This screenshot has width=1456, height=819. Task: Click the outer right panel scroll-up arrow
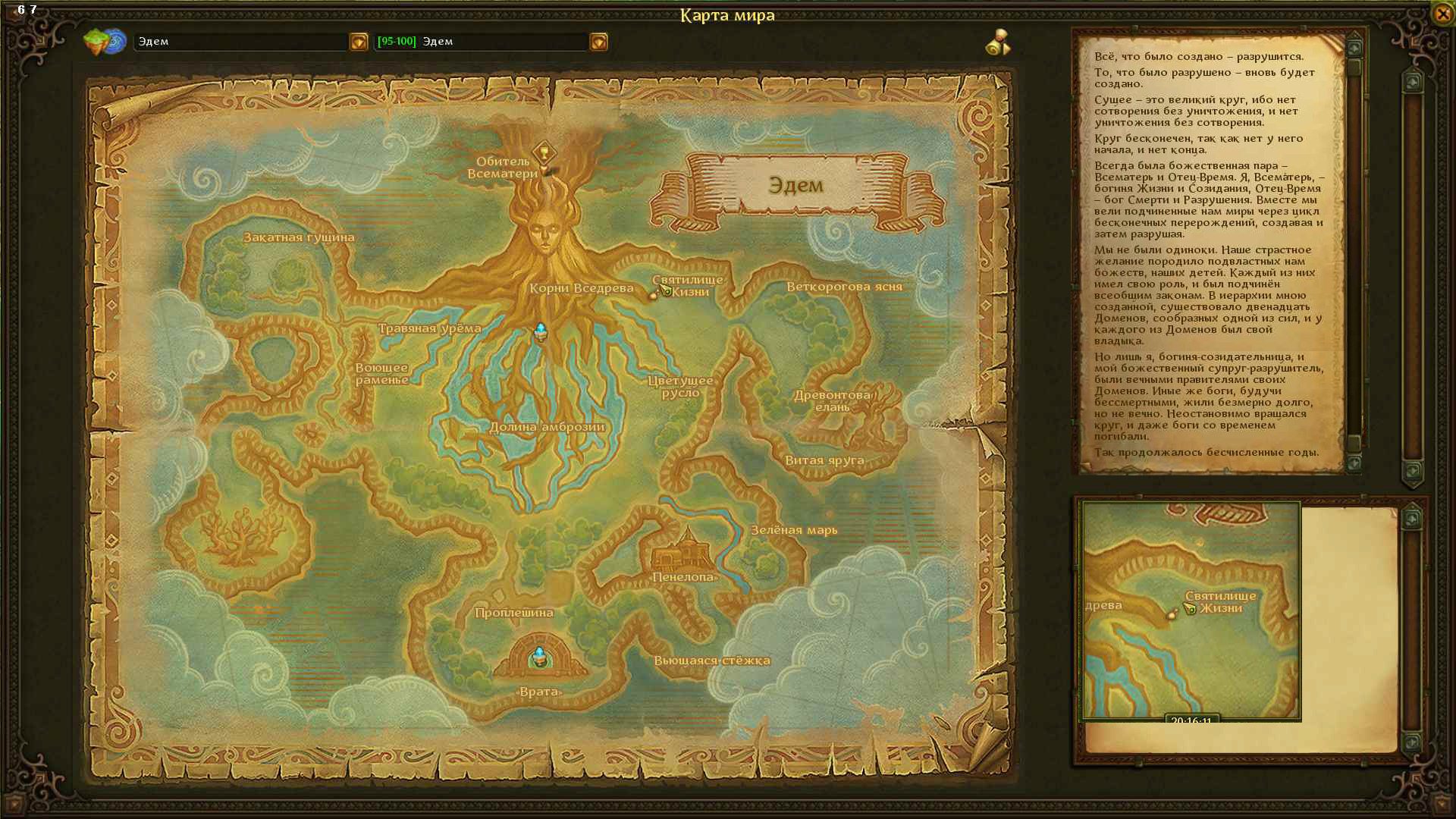click(1412, 81)
